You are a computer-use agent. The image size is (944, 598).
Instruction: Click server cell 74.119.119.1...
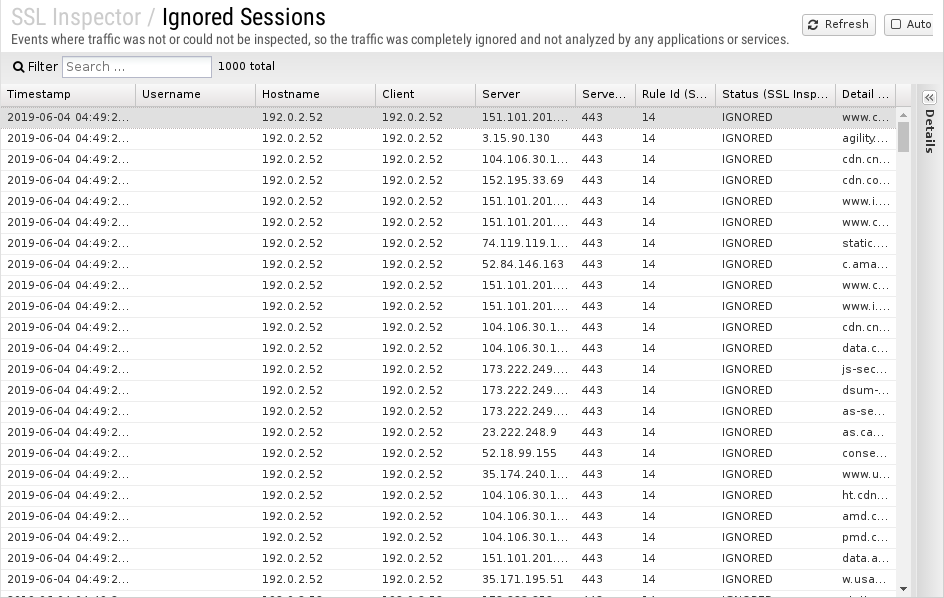tap(525, 243)
